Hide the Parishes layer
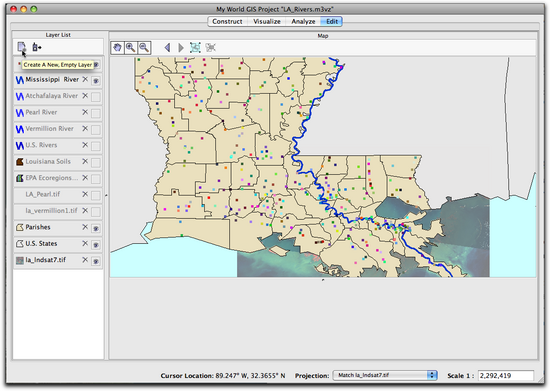Image resolution: width=550 pixels, height=391 pixels. coord(96,228)
